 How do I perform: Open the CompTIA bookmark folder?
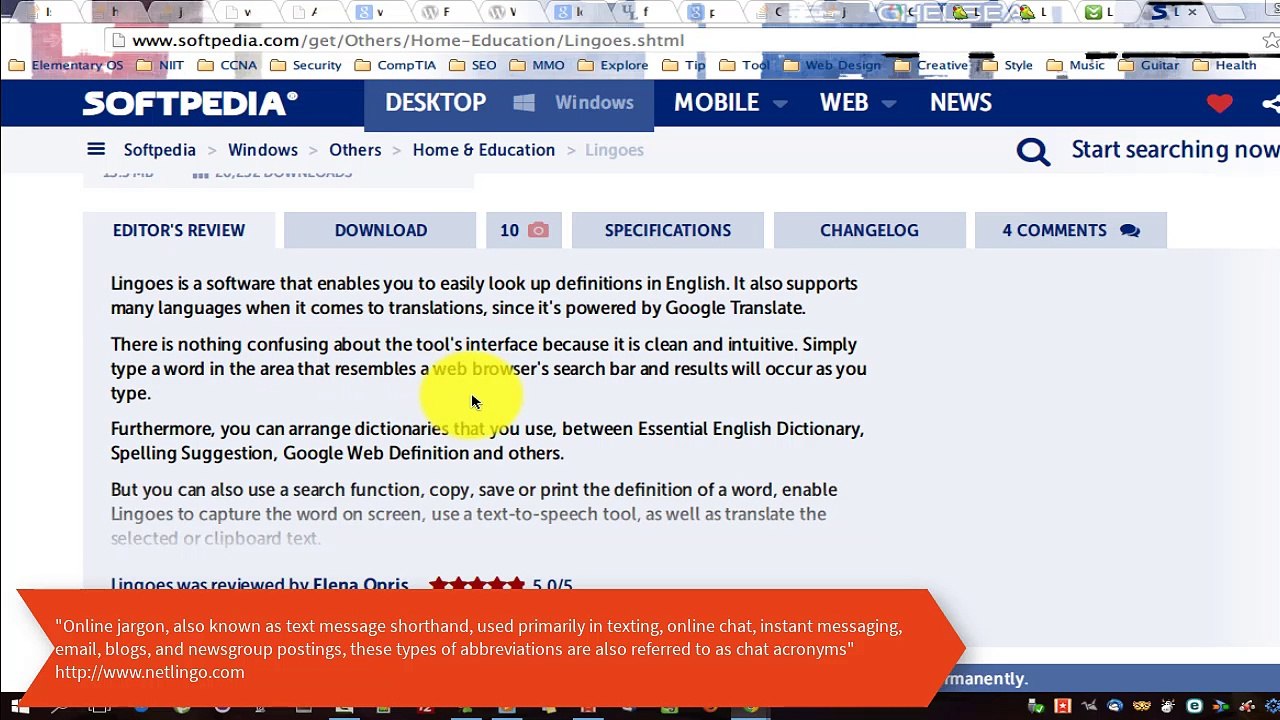coord(395,65)
